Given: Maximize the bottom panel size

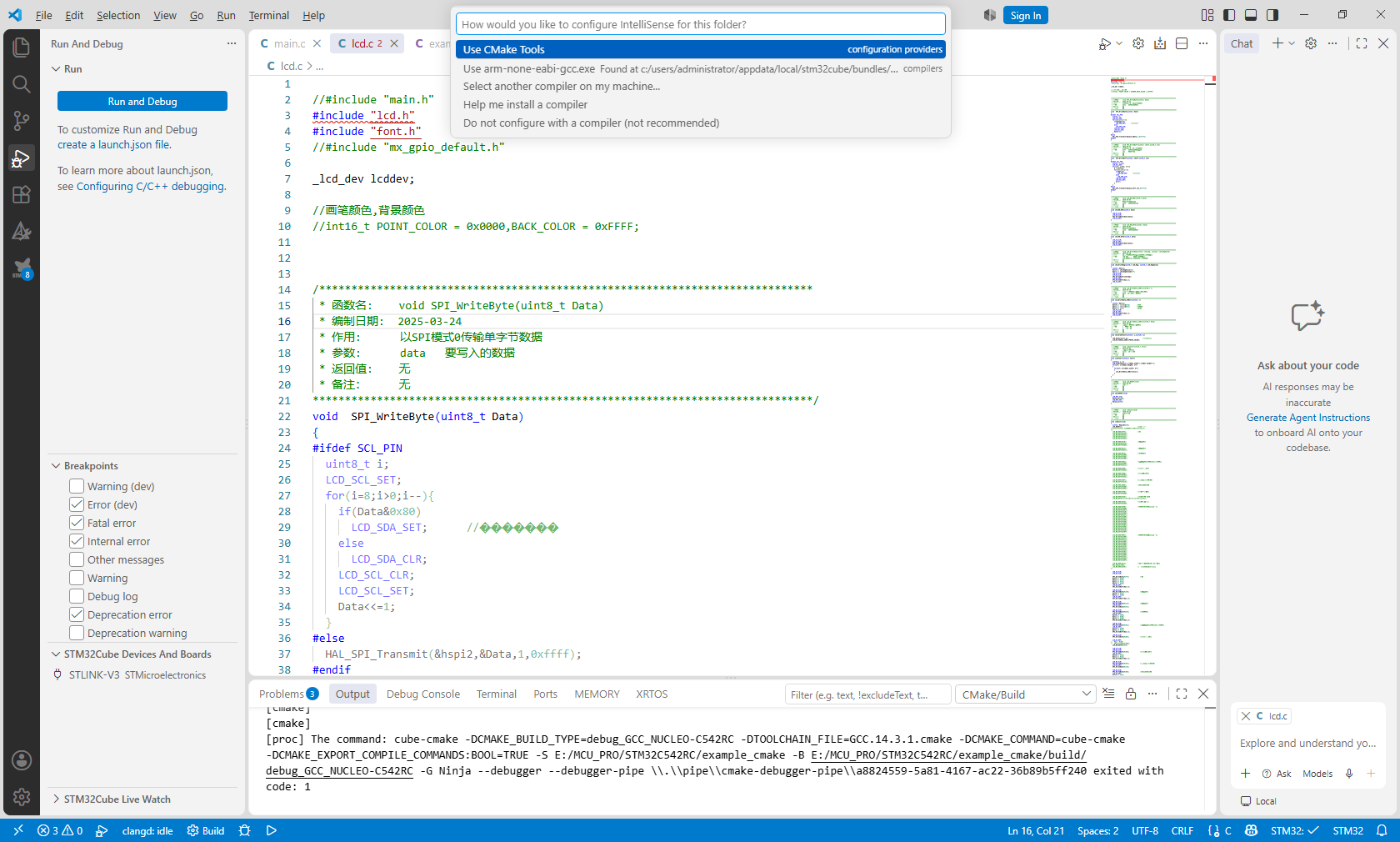Looking at the screenshot, I should click(1182, 694).
